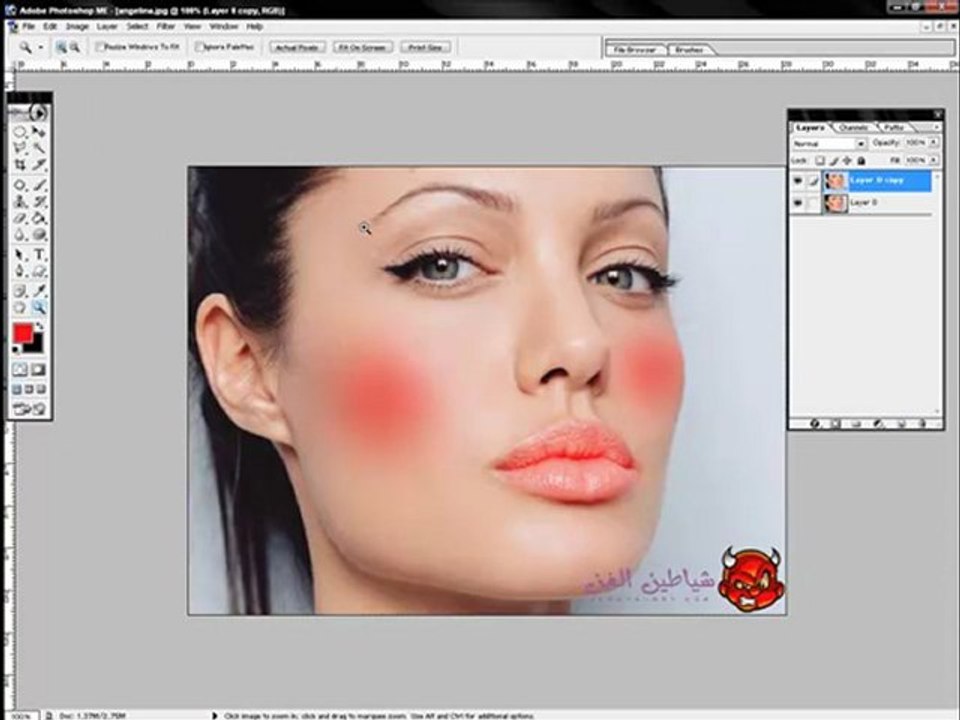Click the Print Size button
960x720 pixels.
pyautogui.click(x=426, y=47)
